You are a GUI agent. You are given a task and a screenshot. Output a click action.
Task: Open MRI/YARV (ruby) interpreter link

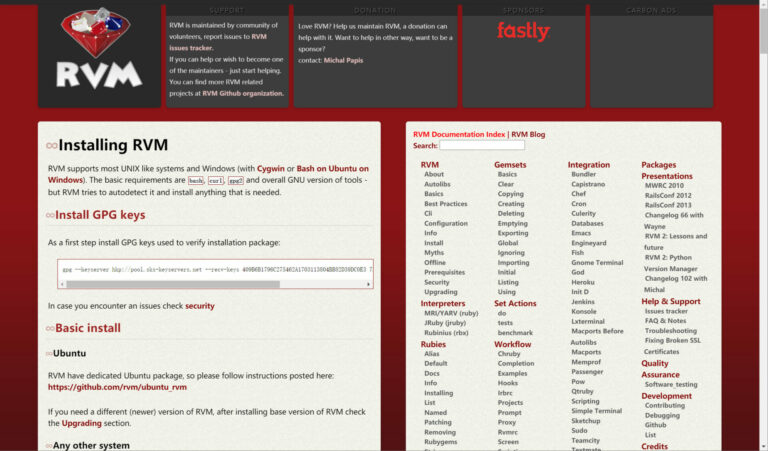click(451, 313)
